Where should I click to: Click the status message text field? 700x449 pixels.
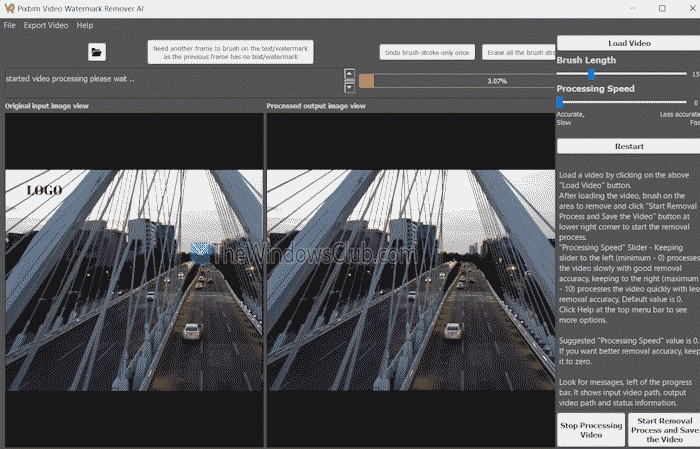174,81
